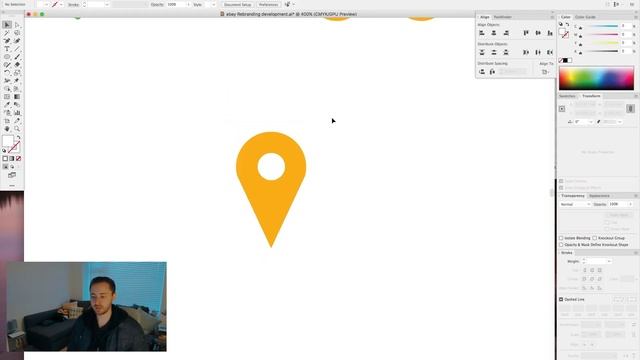Click Color panel swap fill and stroke arrow

click(x=567, y=24)
